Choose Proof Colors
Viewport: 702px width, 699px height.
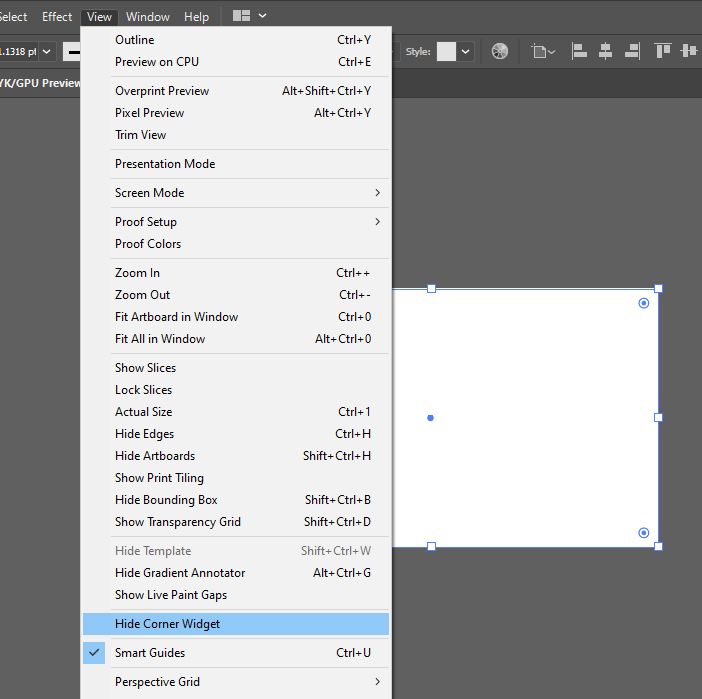[236, 244]
